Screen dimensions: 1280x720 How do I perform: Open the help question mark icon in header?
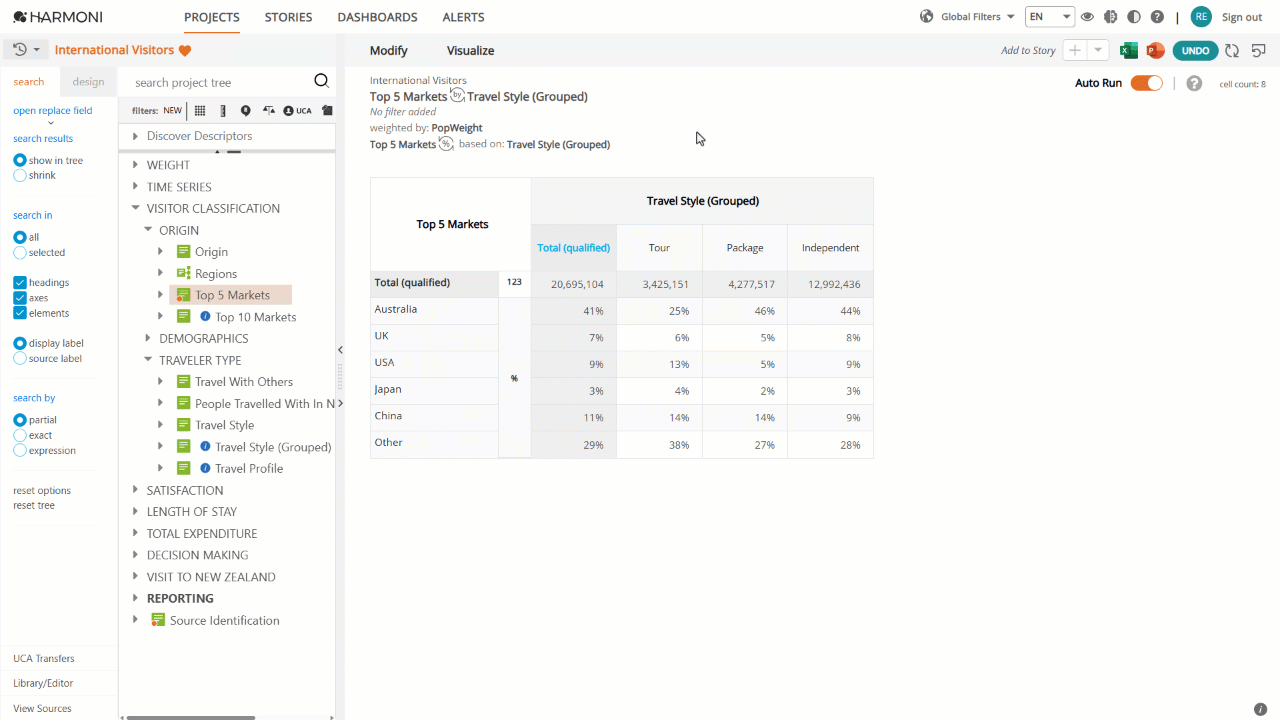[1157, 17]
